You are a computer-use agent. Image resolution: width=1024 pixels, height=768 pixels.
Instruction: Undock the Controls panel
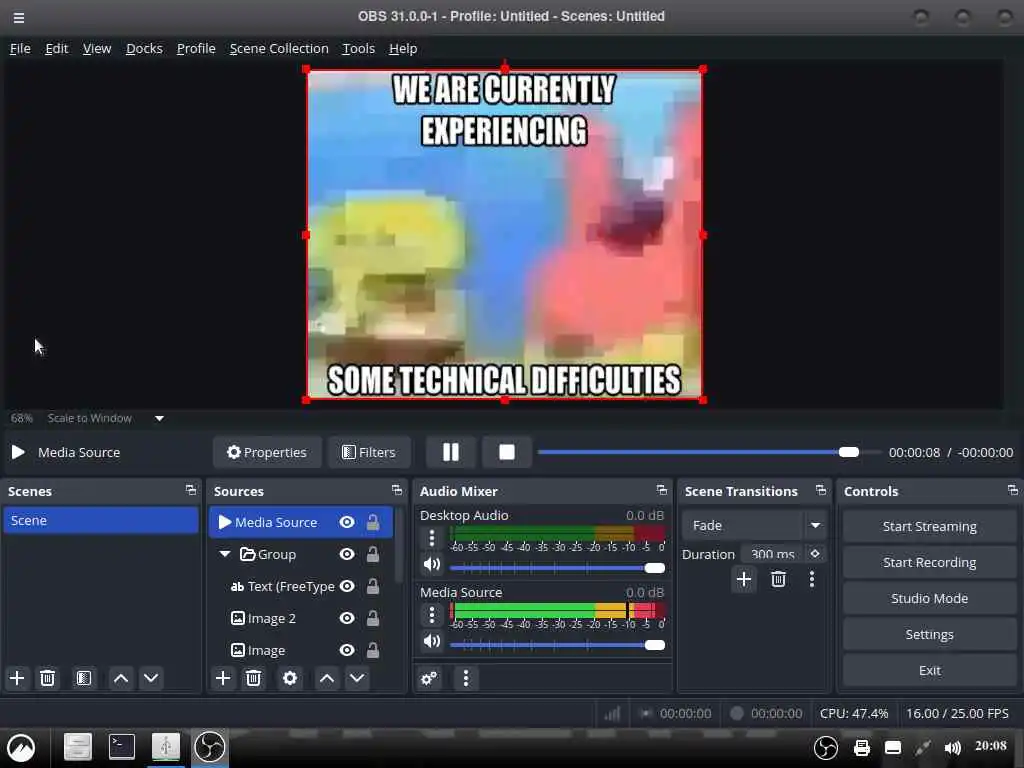(x=1012, y=490)
